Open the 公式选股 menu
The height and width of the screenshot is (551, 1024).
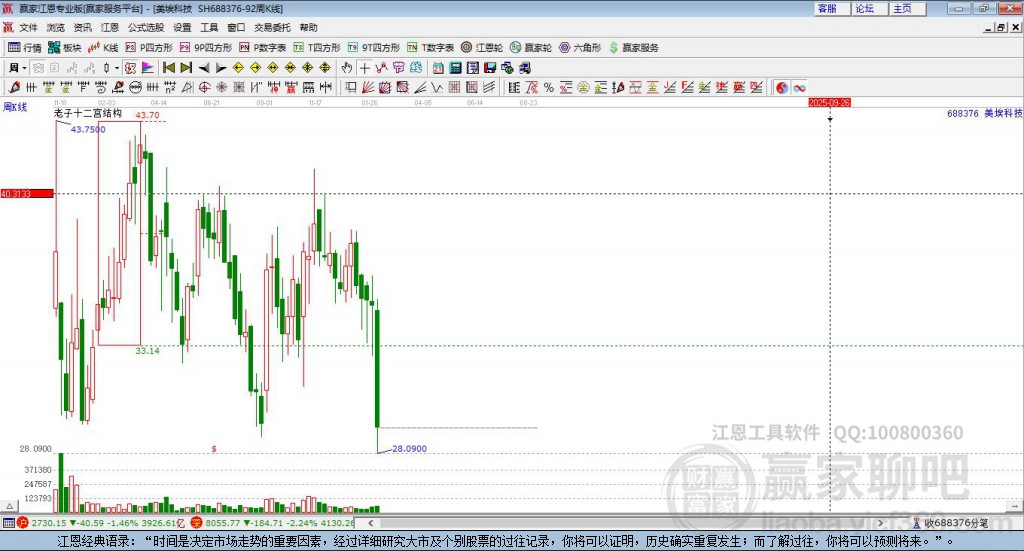146,27
